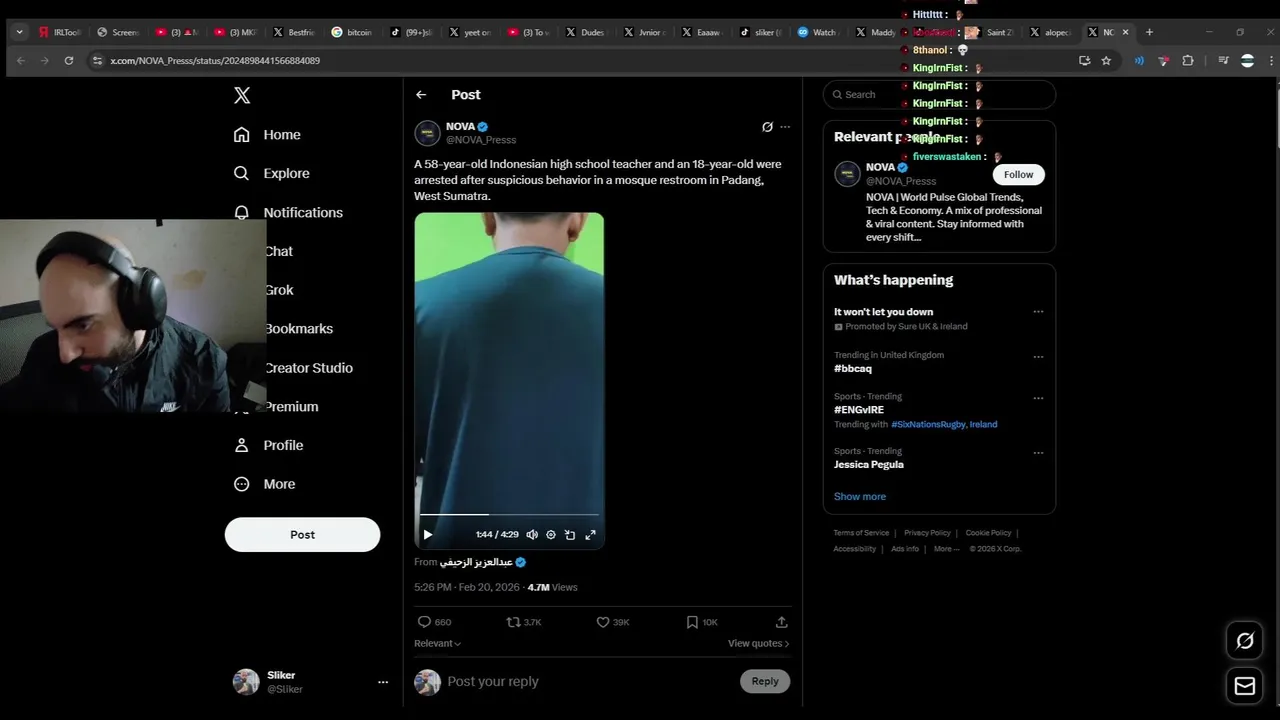
Task: Click the large Post button
Action: 302,534
